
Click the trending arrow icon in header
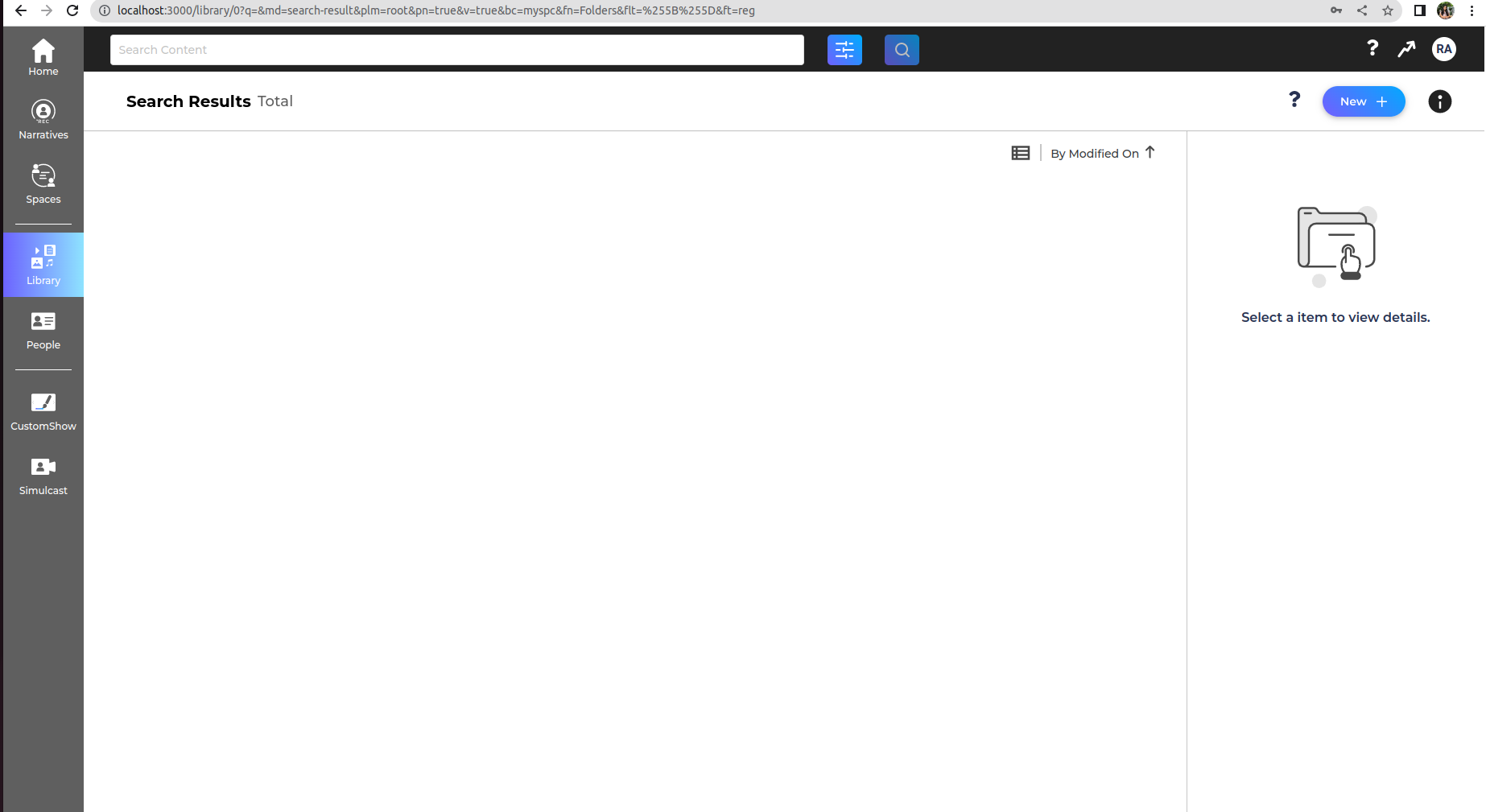(x=1406, y=49)
